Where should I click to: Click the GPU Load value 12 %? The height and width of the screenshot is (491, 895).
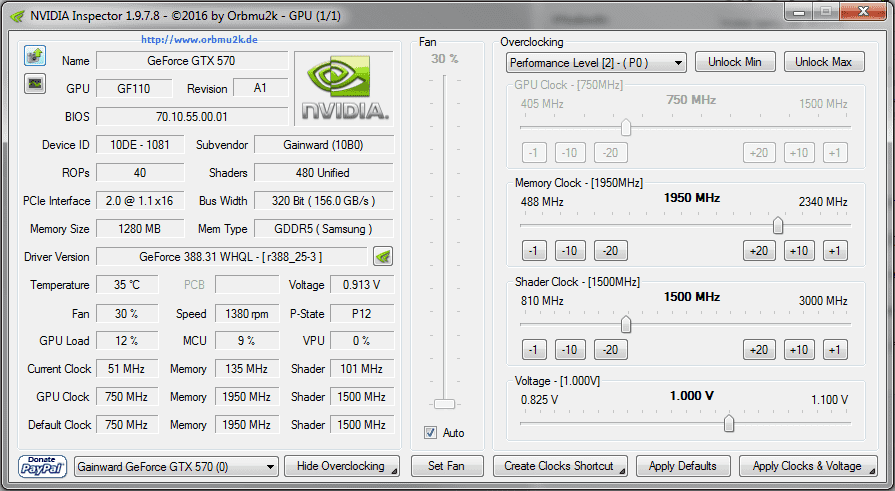[127, 340]
